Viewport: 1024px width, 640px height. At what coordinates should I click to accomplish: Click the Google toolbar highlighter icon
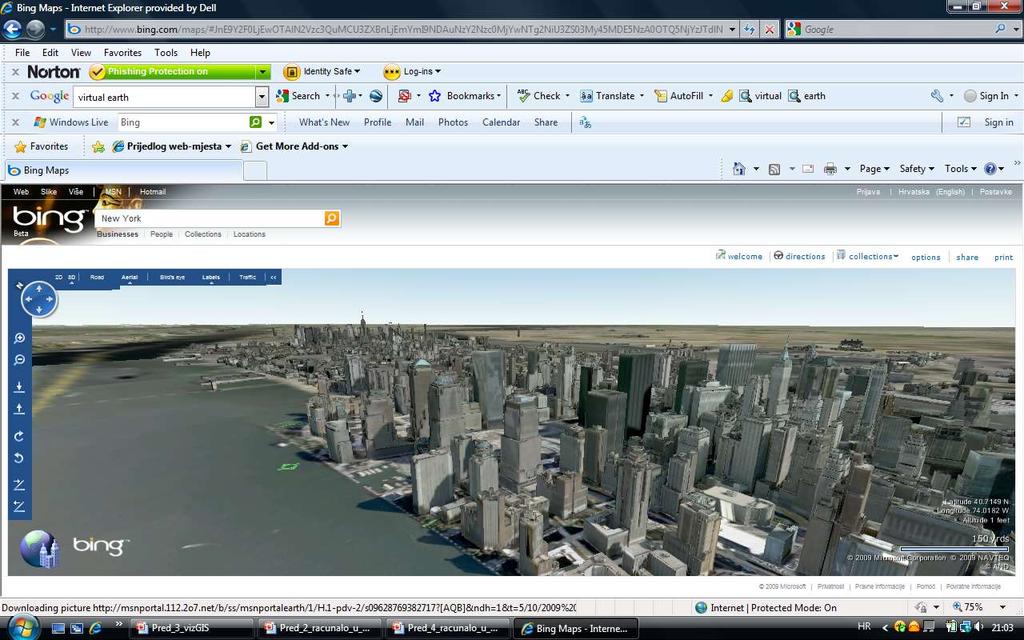727,96
